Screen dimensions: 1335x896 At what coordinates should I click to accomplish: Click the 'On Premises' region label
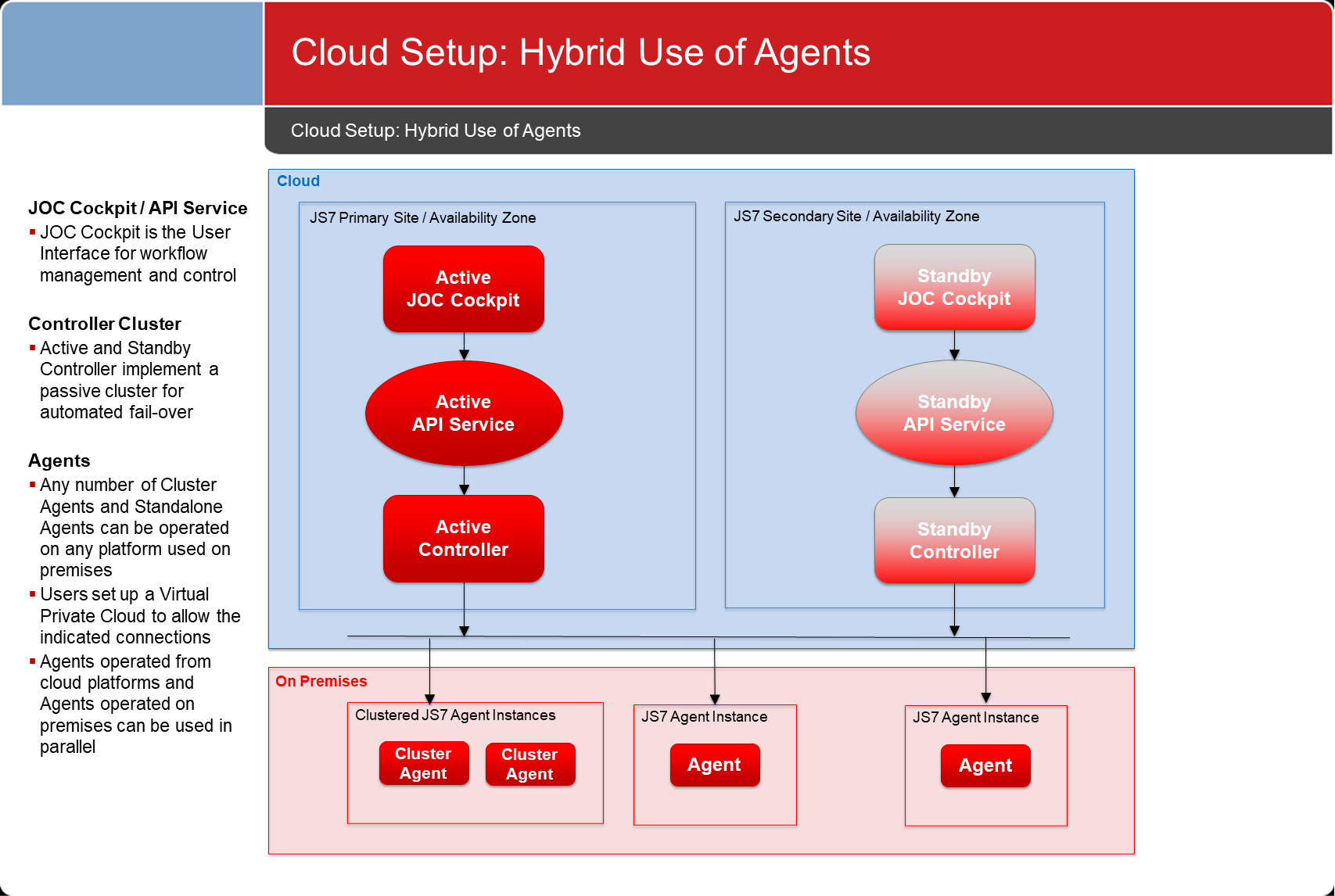point(321,681)
